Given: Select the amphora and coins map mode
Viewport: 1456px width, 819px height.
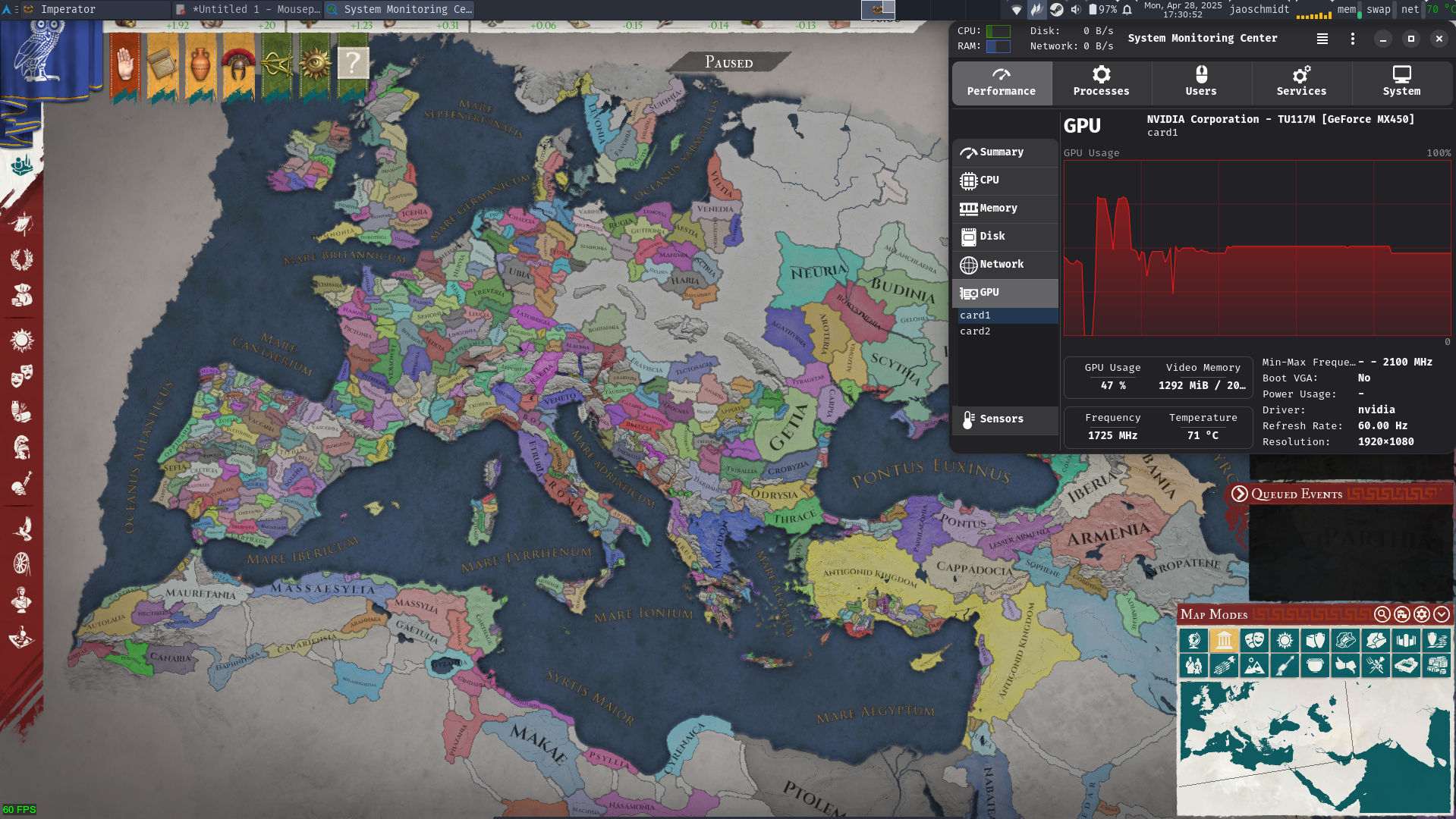Looking at the screenshot, I should 1436,641.
